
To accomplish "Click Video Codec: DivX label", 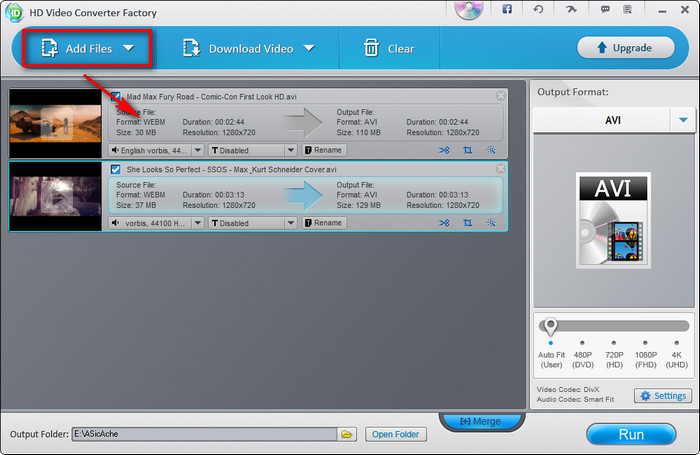I will point(568,389).
